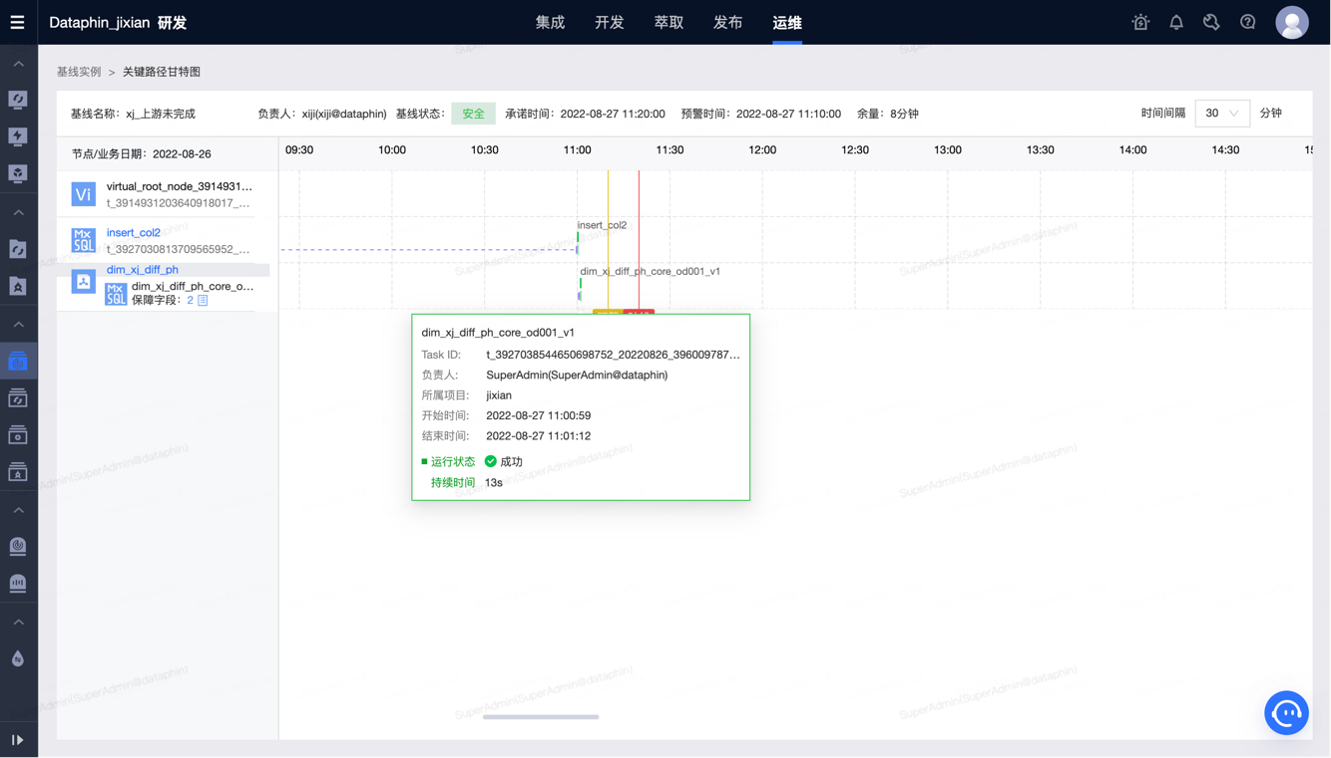Select the highlighted baseline instance icon in sidebar
1331x758 pixels.
[18, 361]
